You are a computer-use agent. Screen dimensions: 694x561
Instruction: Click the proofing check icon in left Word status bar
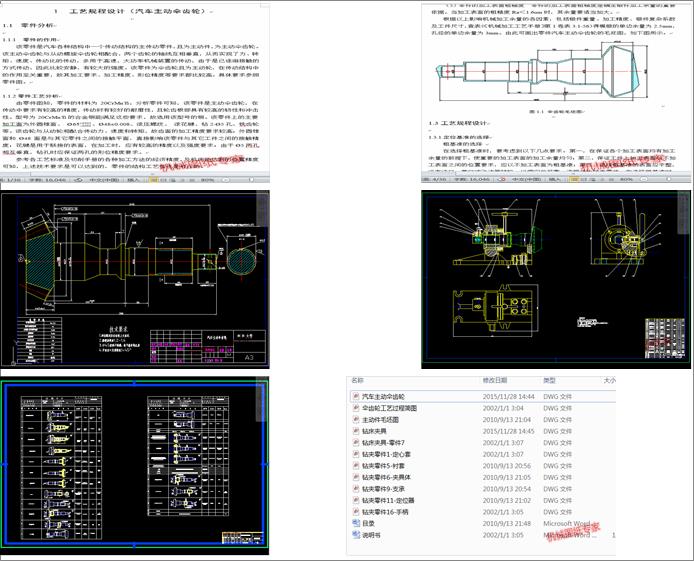(x=78, y=180)
